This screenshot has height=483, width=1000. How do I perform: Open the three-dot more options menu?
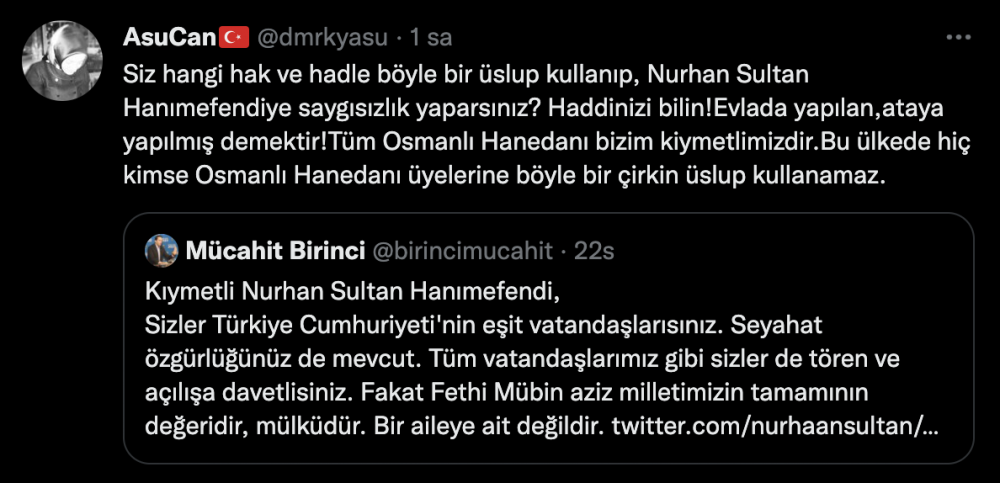coord(957,37)
